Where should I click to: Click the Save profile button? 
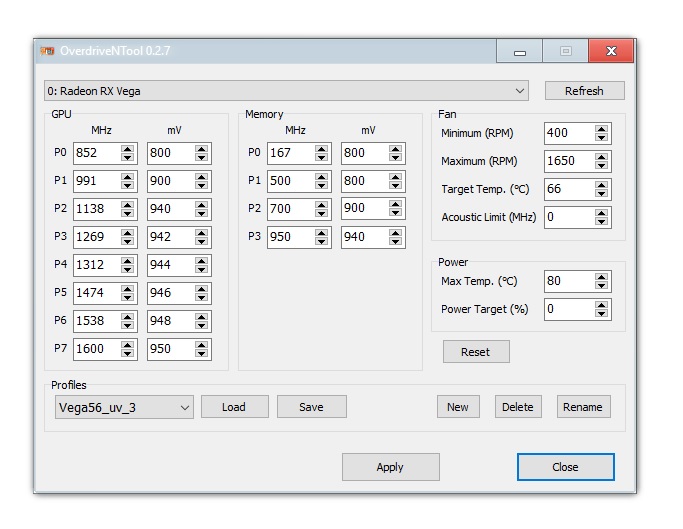[x=312, y=407]
